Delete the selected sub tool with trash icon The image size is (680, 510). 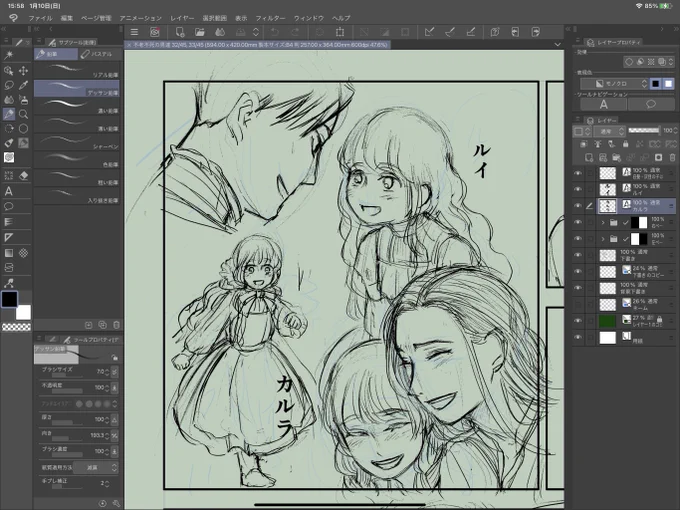click(116, 325)
